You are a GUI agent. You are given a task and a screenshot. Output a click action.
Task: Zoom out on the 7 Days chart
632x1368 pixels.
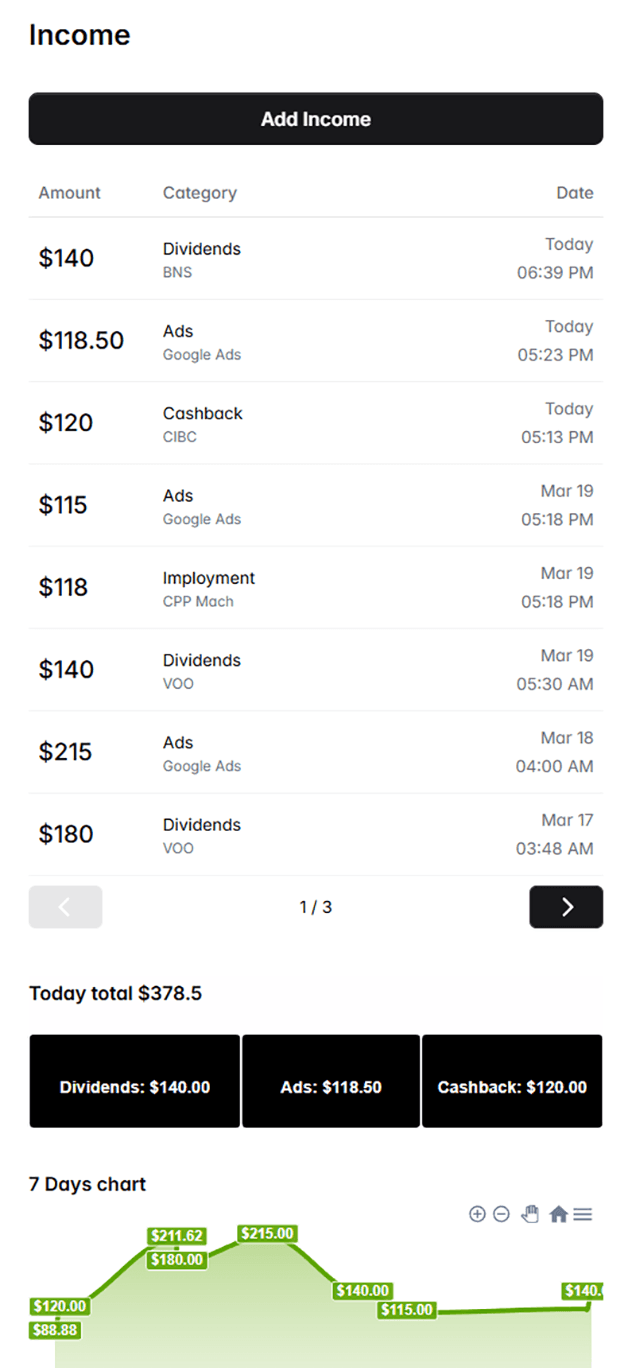tap(501, 1214)
